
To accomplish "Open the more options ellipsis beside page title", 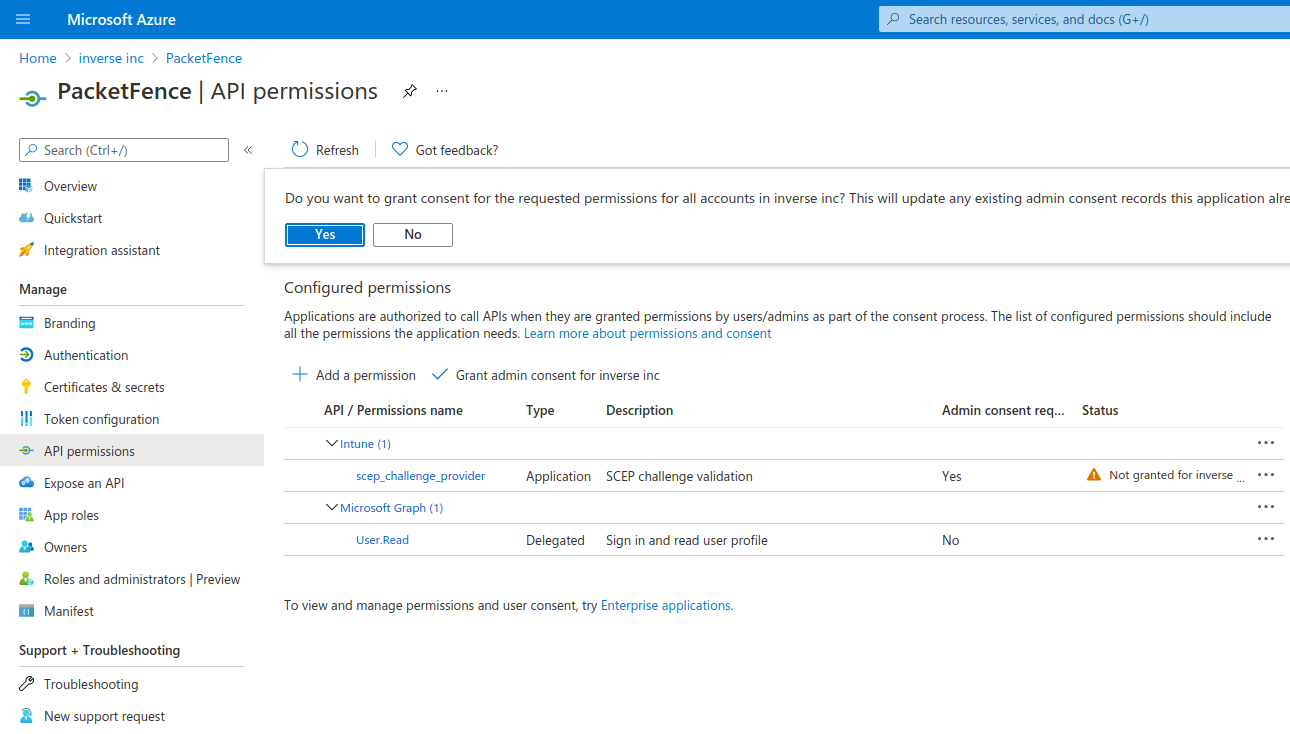I will pos(442,91).
